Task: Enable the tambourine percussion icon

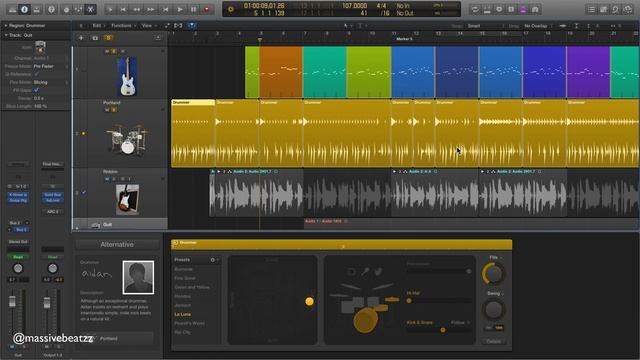Action: [351, 271]
